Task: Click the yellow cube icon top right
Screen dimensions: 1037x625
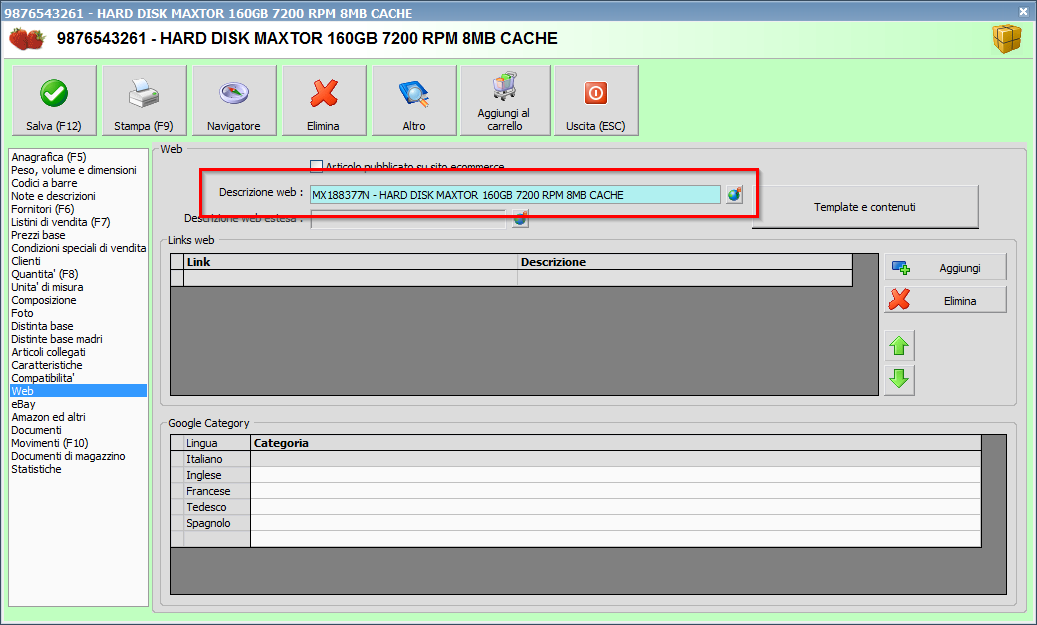Action: (x=1007, y=39)
